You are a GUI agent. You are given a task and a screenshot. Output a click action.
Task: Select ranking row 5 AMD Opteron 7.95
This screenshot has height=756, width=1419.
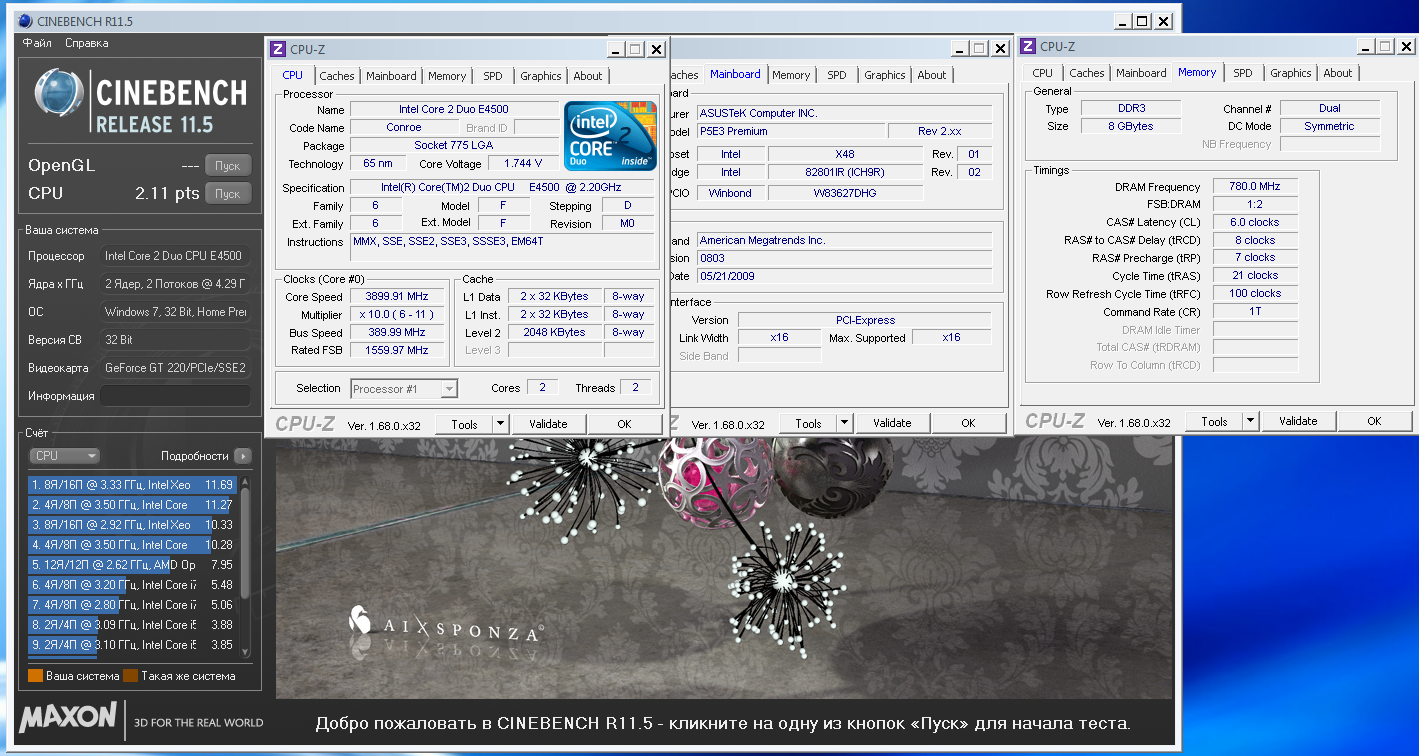pos(133,565)
